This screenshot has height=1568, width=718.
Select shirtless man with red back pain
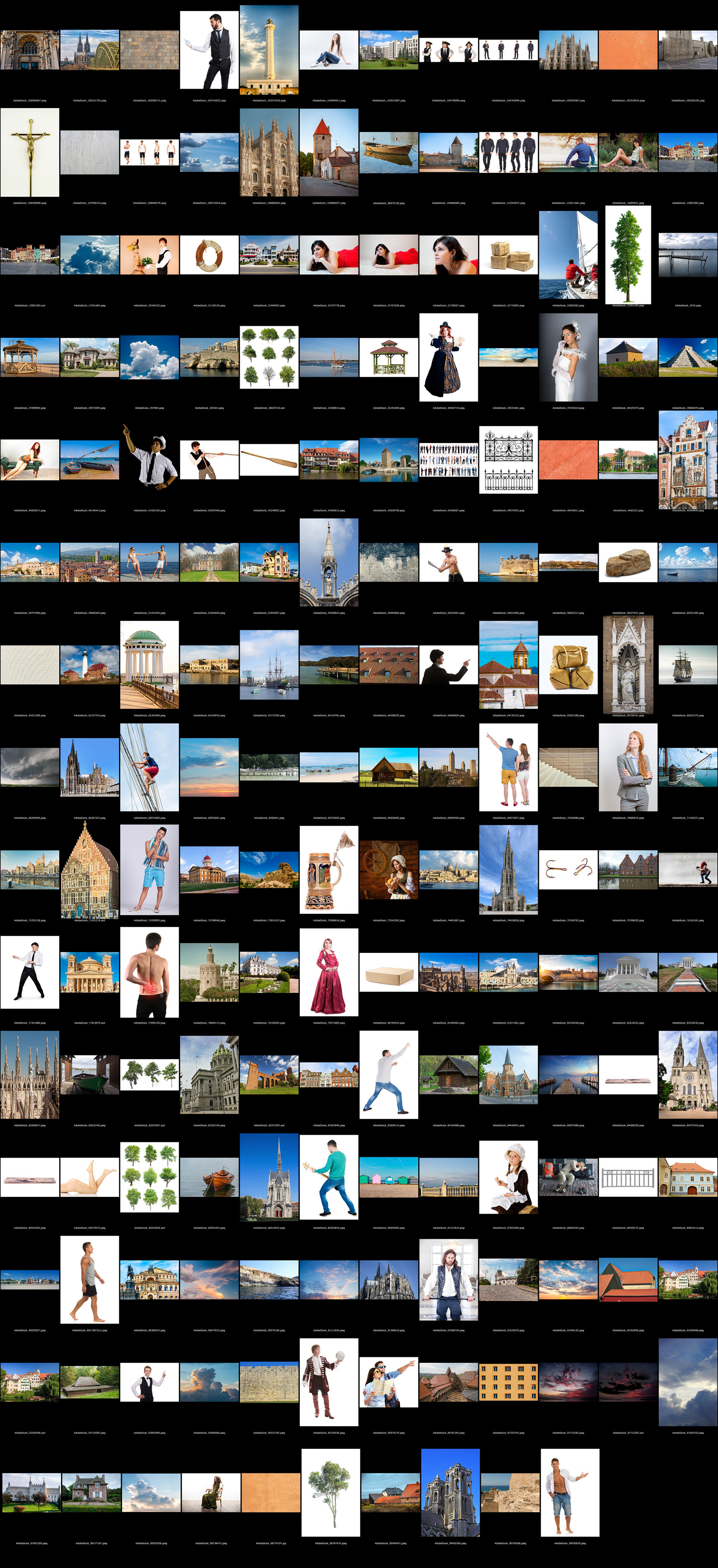pyautogui.click(x=149, y=972)
